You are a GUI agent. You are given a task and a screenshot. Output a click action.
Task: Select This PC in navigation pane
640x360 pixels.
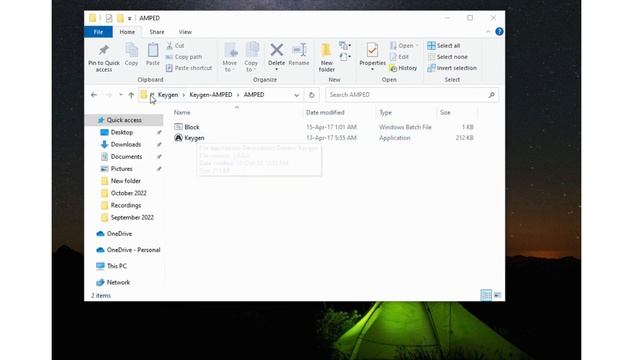116,266
